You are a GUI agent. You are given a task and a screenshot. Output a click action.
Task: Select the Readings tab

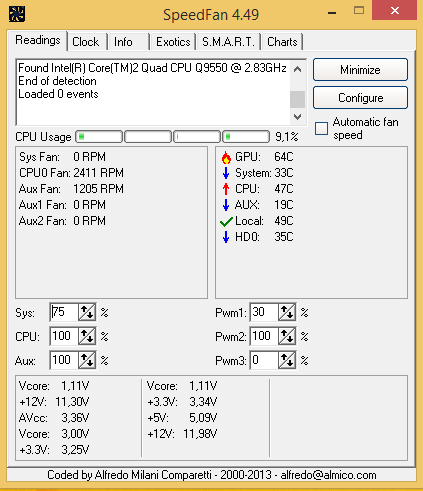point(38,40)
